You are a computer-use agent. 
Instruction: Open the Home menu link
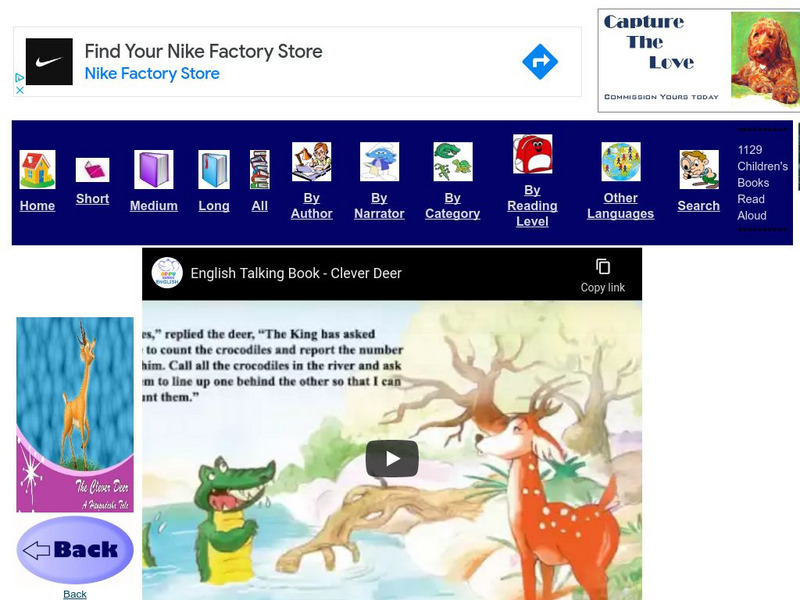[x=37, y=206]
